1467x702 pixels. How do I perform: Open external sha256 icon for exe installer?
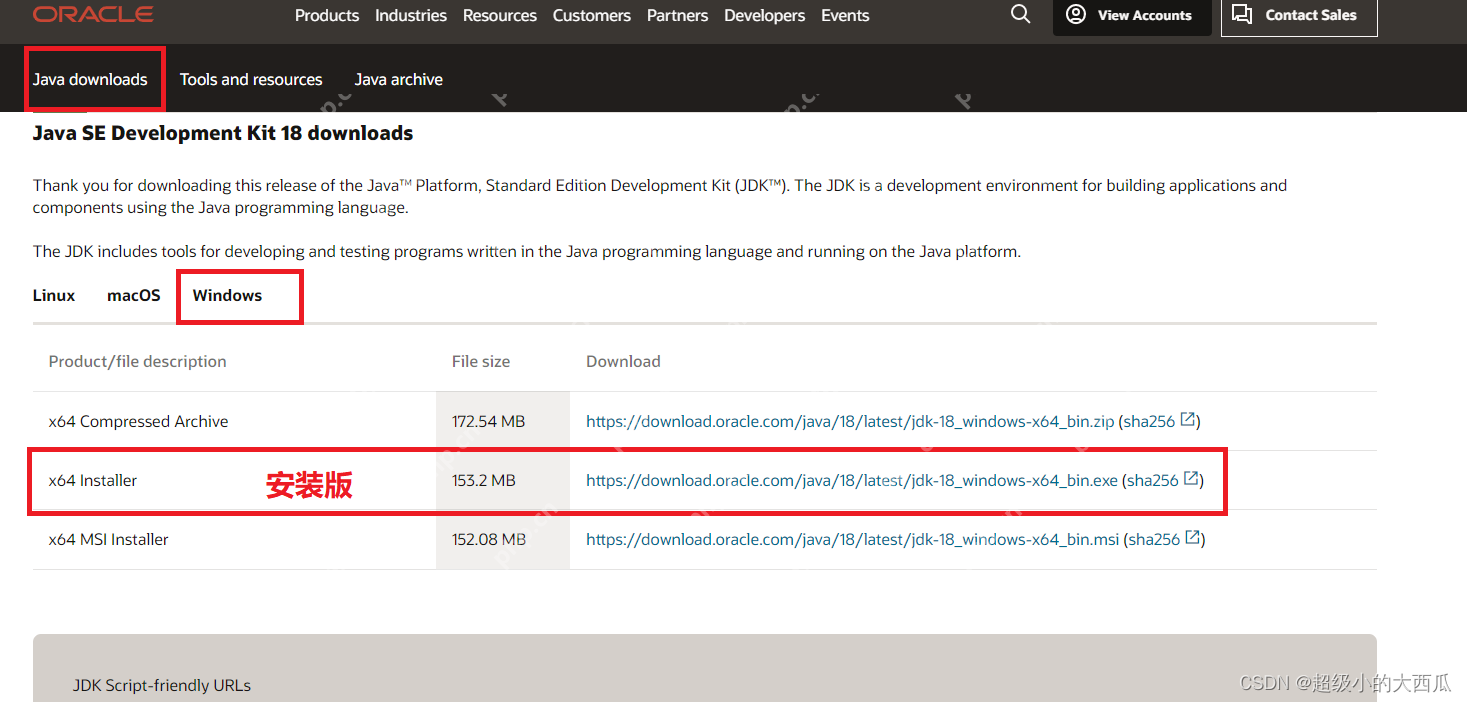tap(1192, 479)
